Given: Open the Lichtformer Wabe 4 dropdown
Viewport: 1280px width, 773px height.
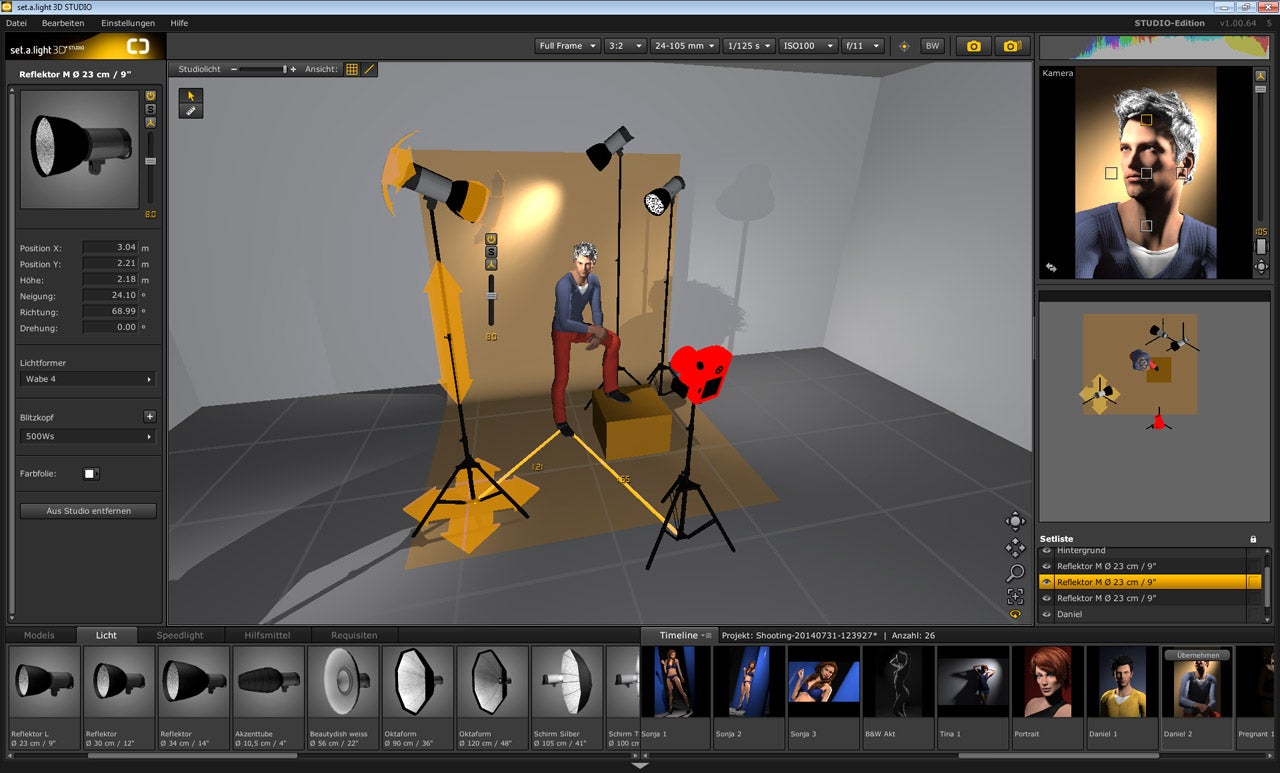Looking at the screenshot, I should [88, 379].
